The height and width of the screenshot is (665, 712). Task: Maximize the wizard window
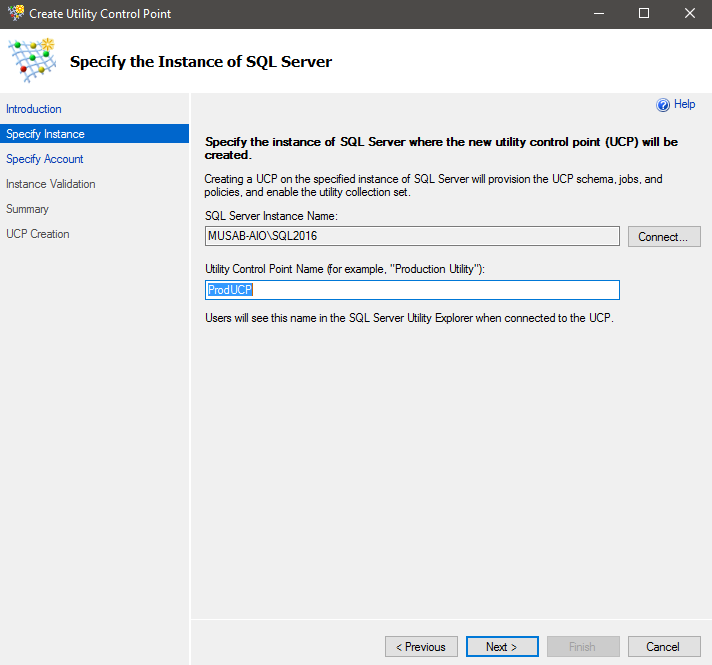tap(644, 14)
